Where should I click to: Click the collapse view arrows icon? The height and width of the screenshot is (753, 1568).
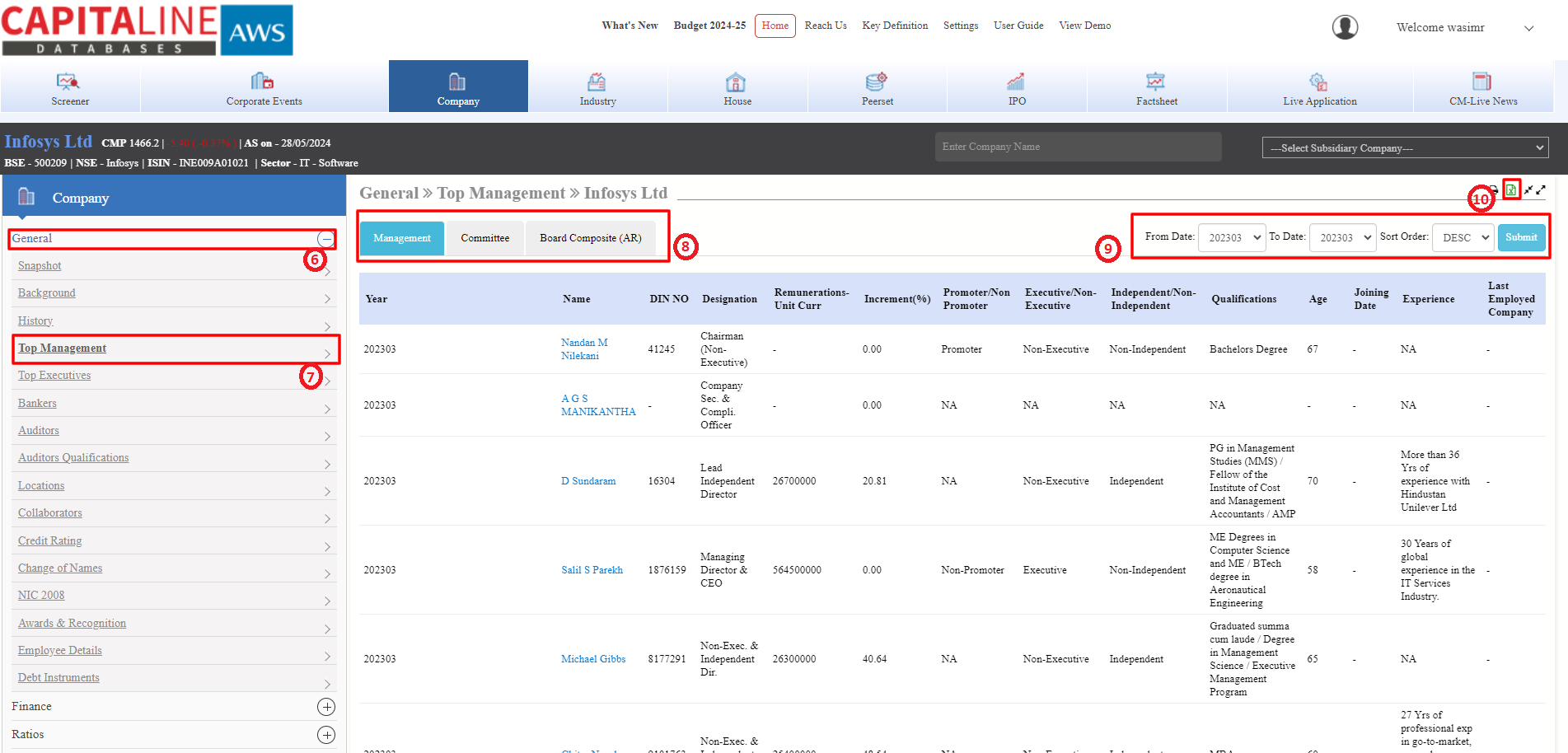(x=1528, y=189)
